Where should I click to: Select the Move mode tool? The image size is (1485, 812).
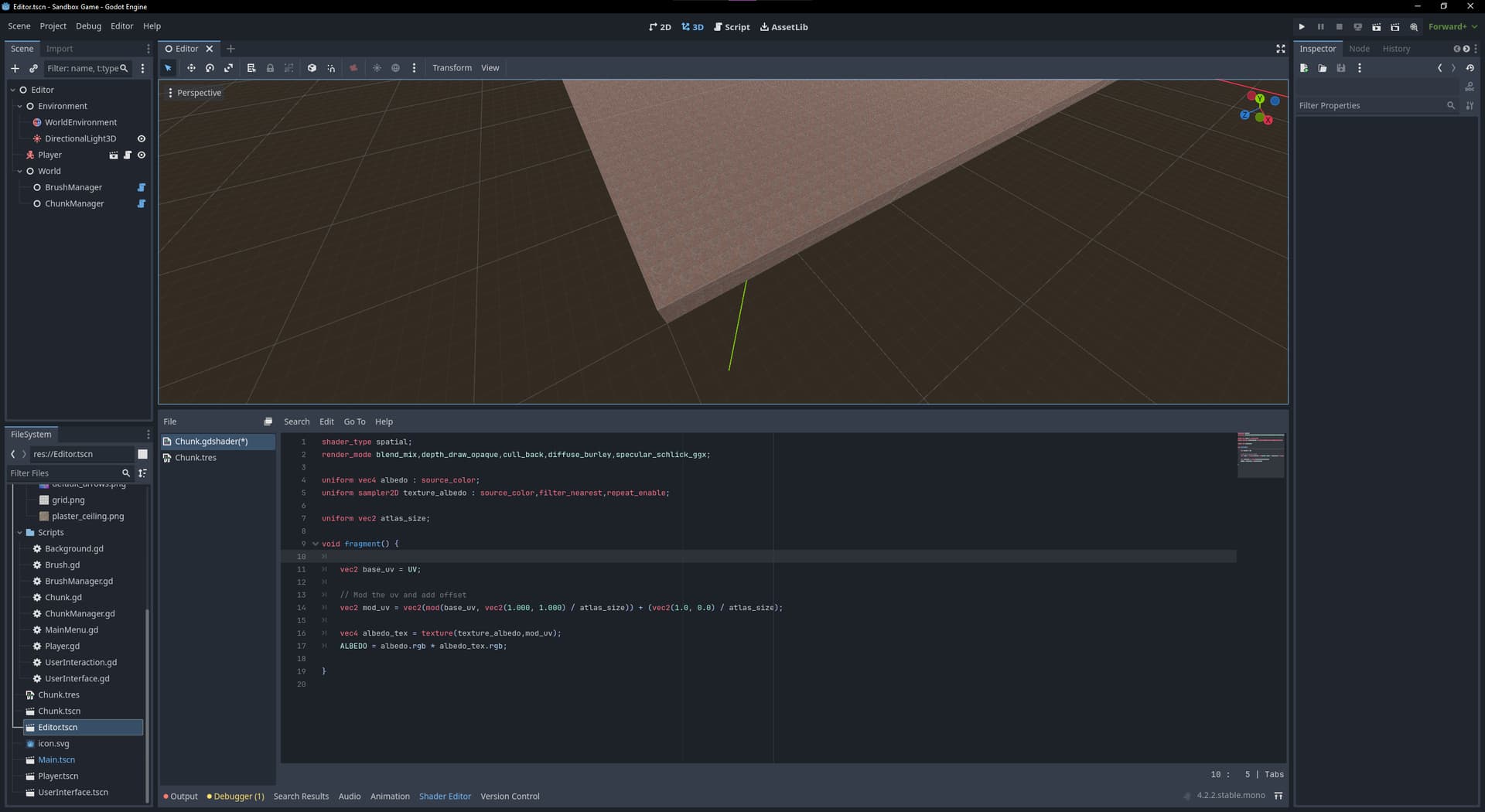point(191,68)
